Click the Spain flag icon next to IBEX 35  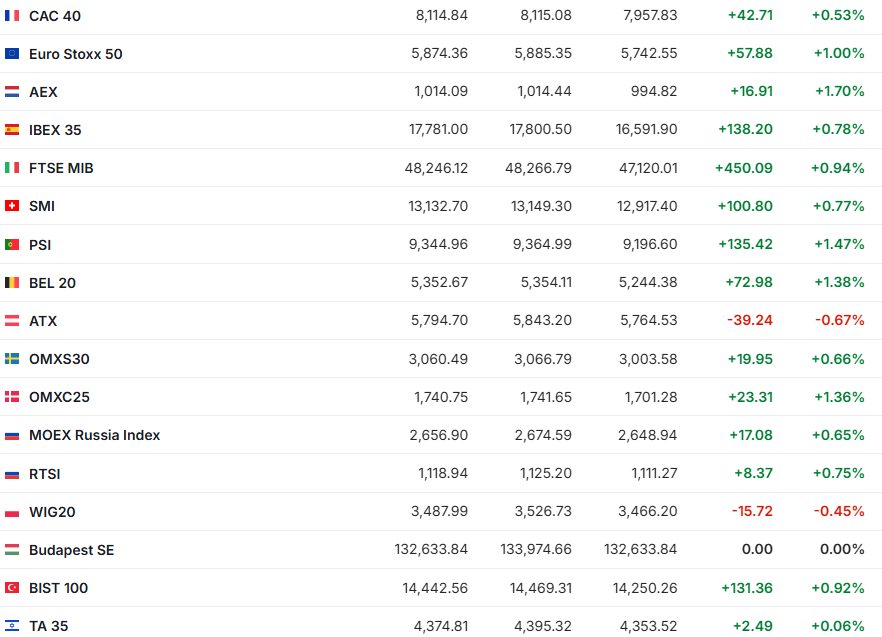tap(12, 130)
